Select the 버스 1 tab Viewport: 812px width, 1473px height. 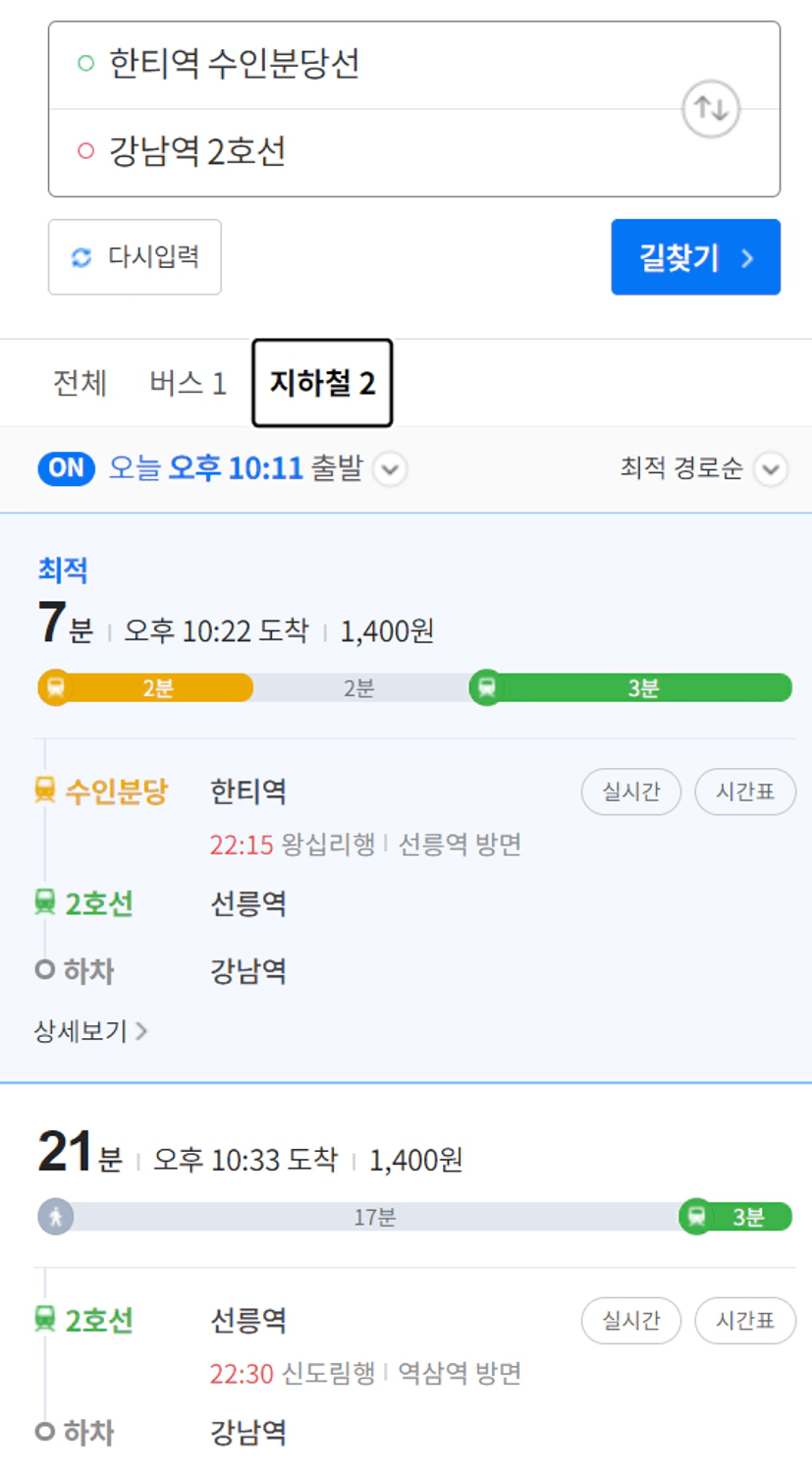[188, 383]
